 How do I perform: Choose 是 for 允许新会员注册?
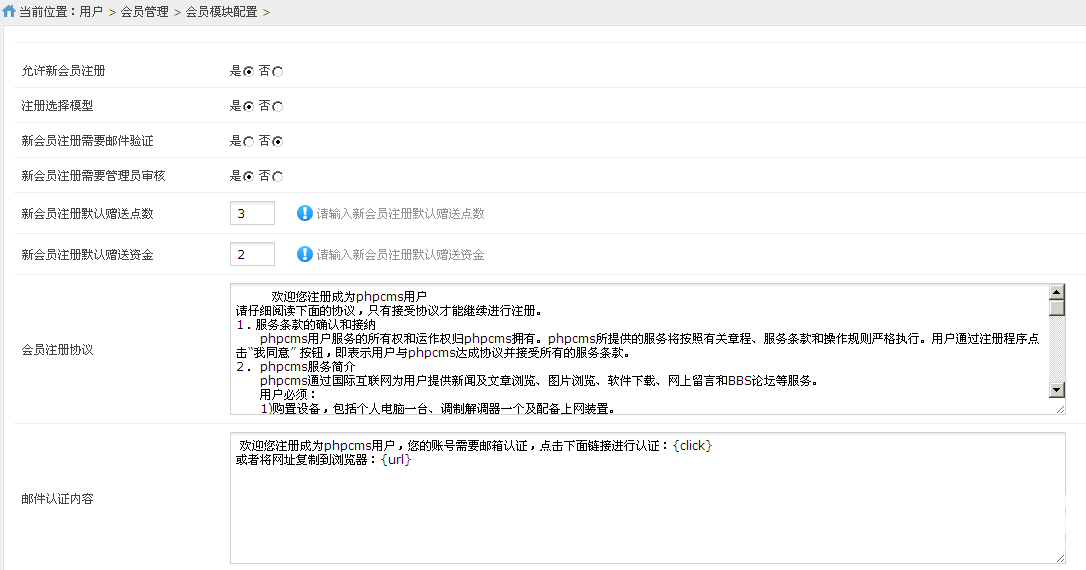[248, 71]
